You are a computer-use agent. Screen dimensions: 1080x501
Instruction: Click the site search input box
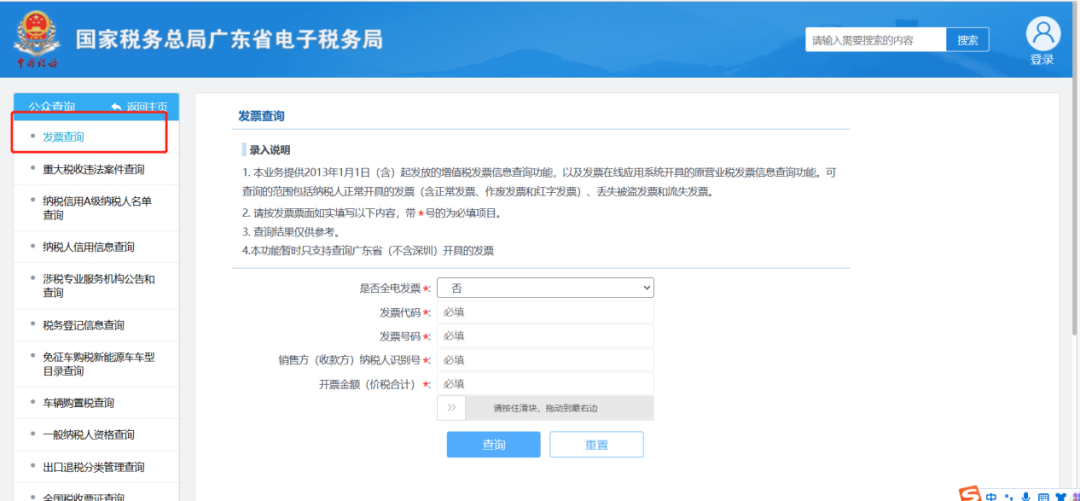875,40
